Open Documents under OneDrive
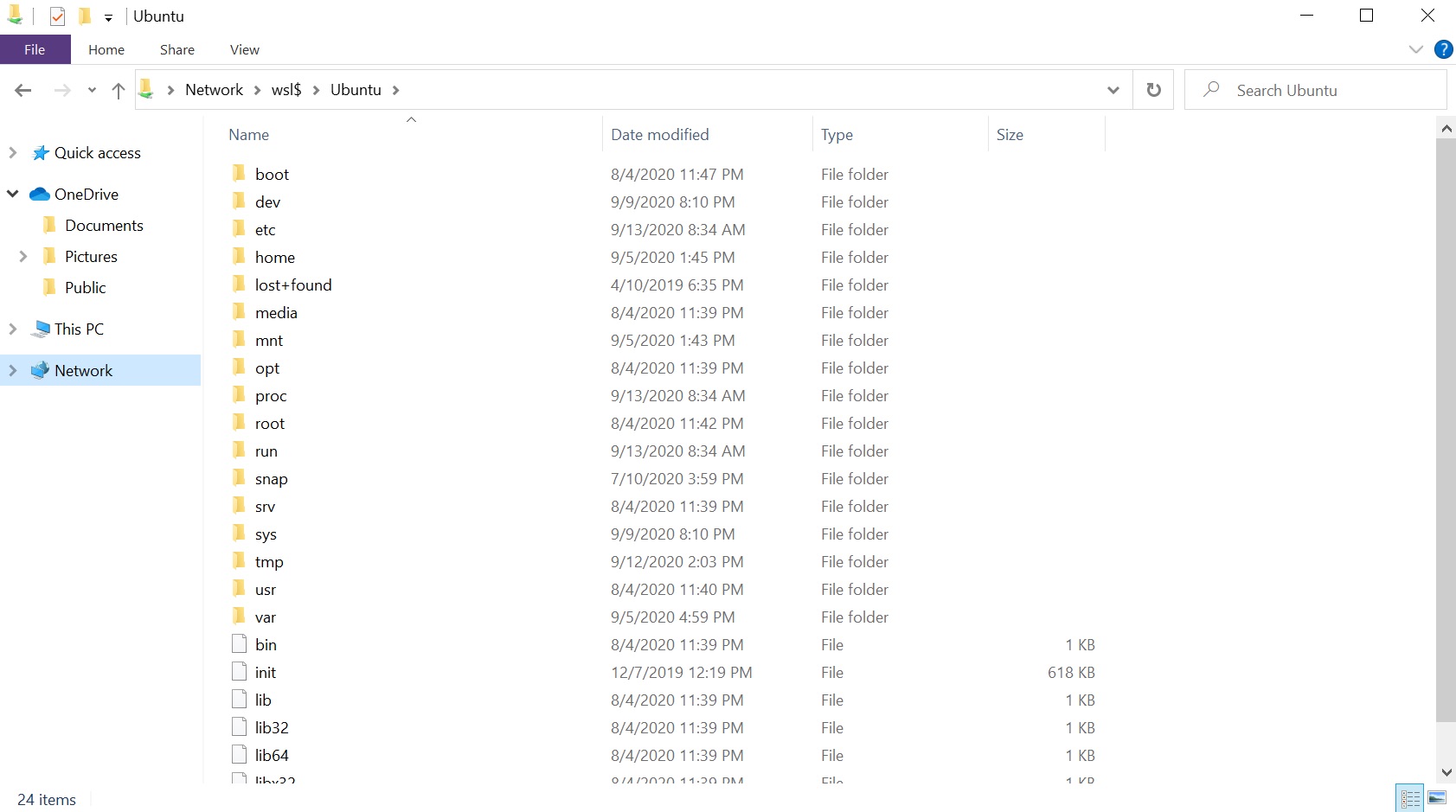The image size is (1456, 812). pos(104,226)
